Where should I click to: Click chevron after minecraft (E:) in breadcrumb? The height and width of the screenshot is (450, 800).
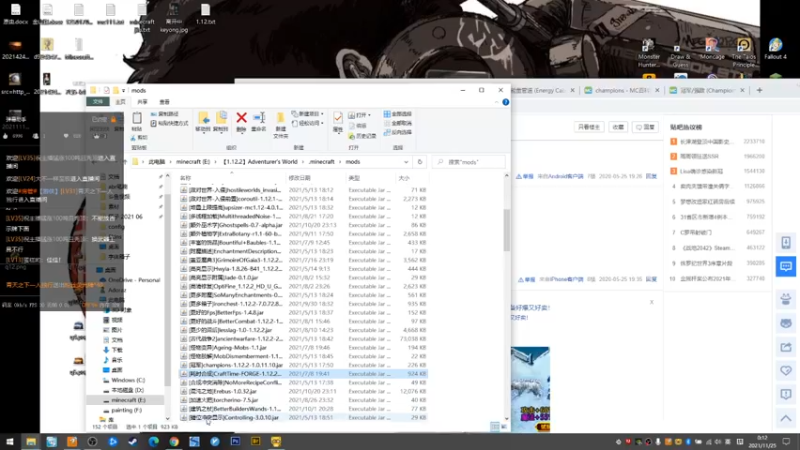pyautogui.click(x=216, y=162)
